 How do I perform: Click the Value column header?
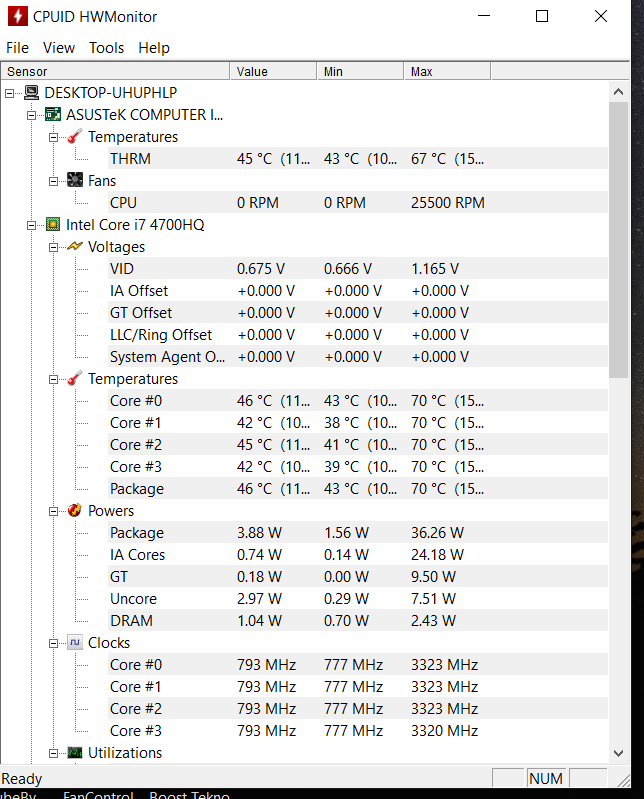point(273,72)
